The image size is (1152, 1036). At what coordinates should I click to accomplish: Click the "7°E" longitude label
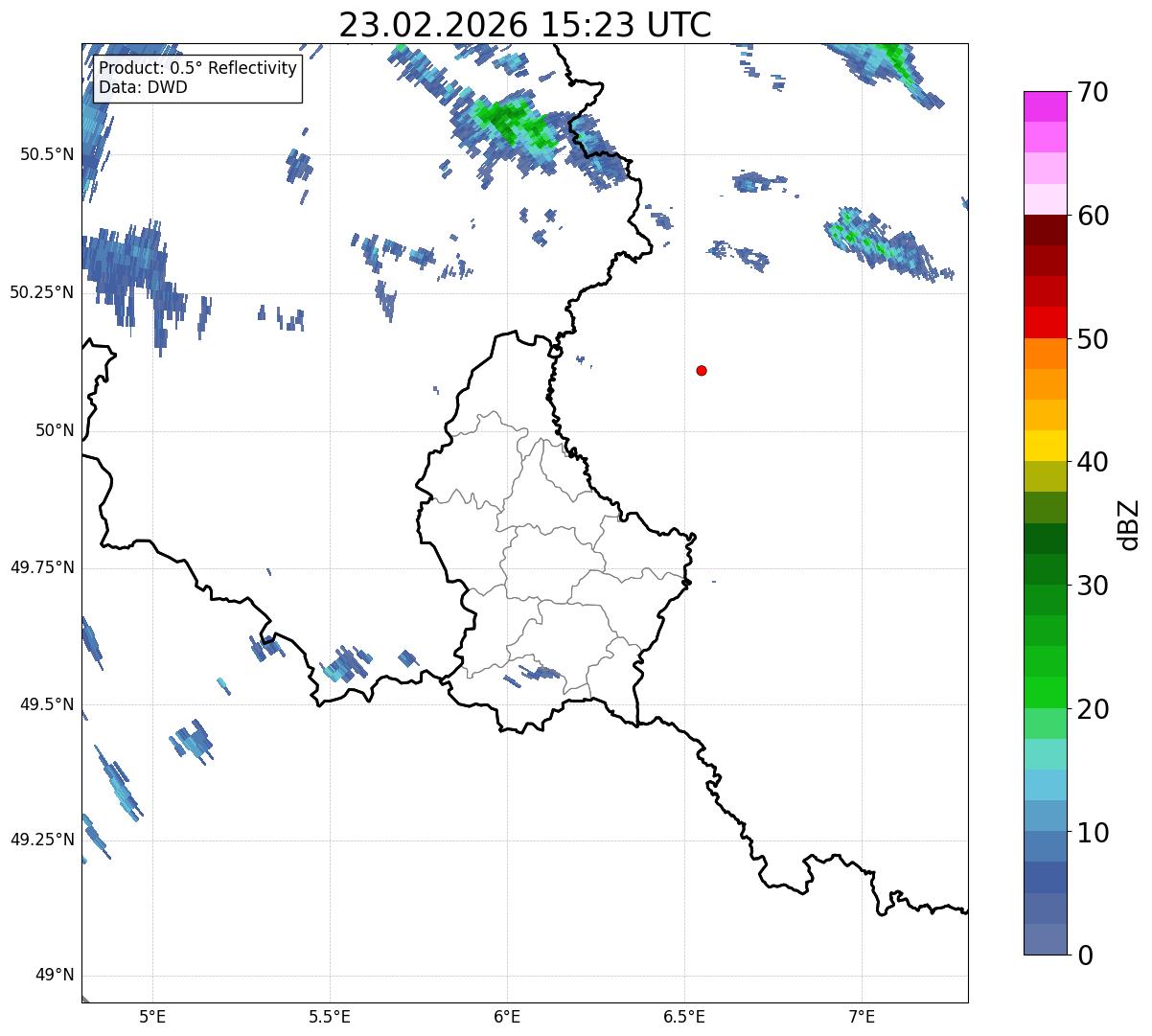click(862, 1016)
